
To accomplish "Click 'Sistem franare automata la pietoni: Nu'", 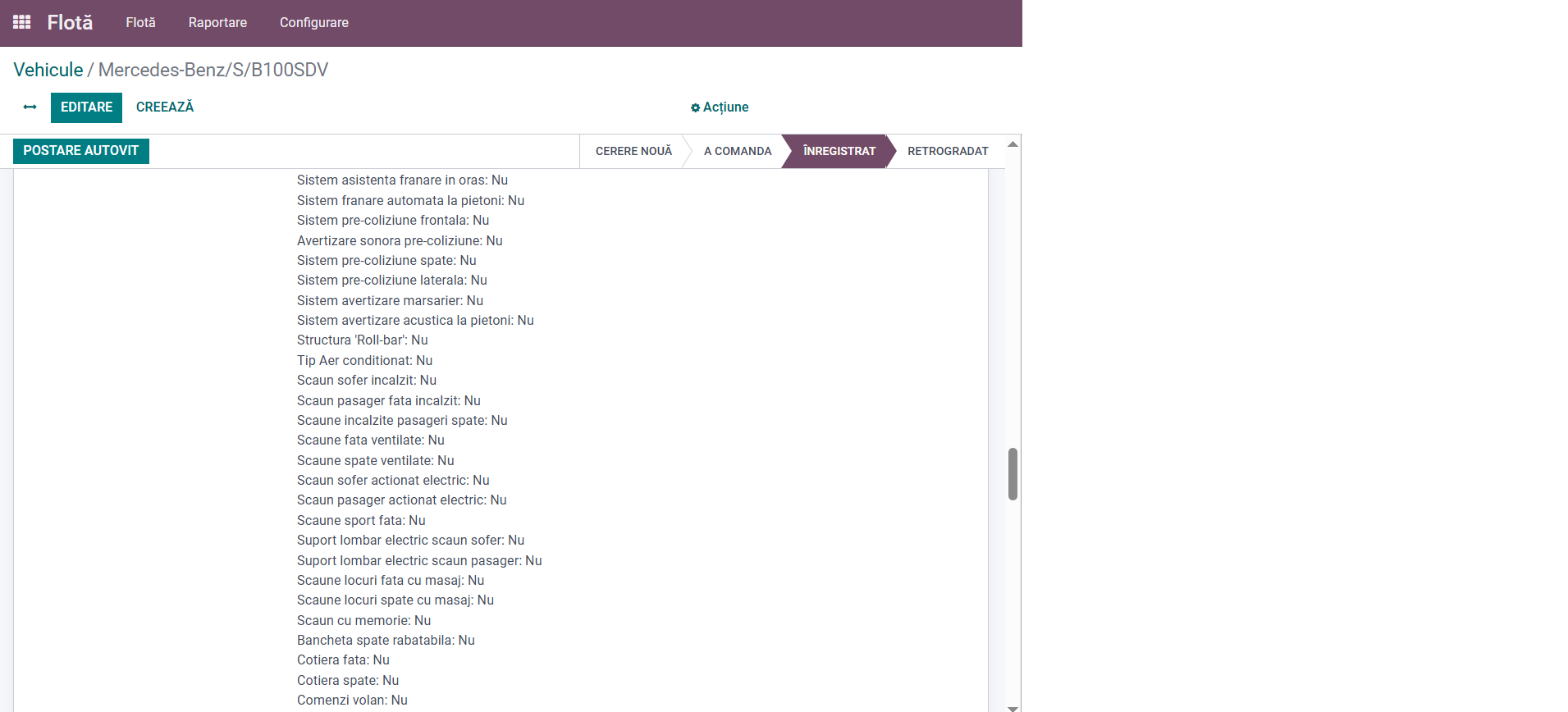I will (x=410, y=200).
